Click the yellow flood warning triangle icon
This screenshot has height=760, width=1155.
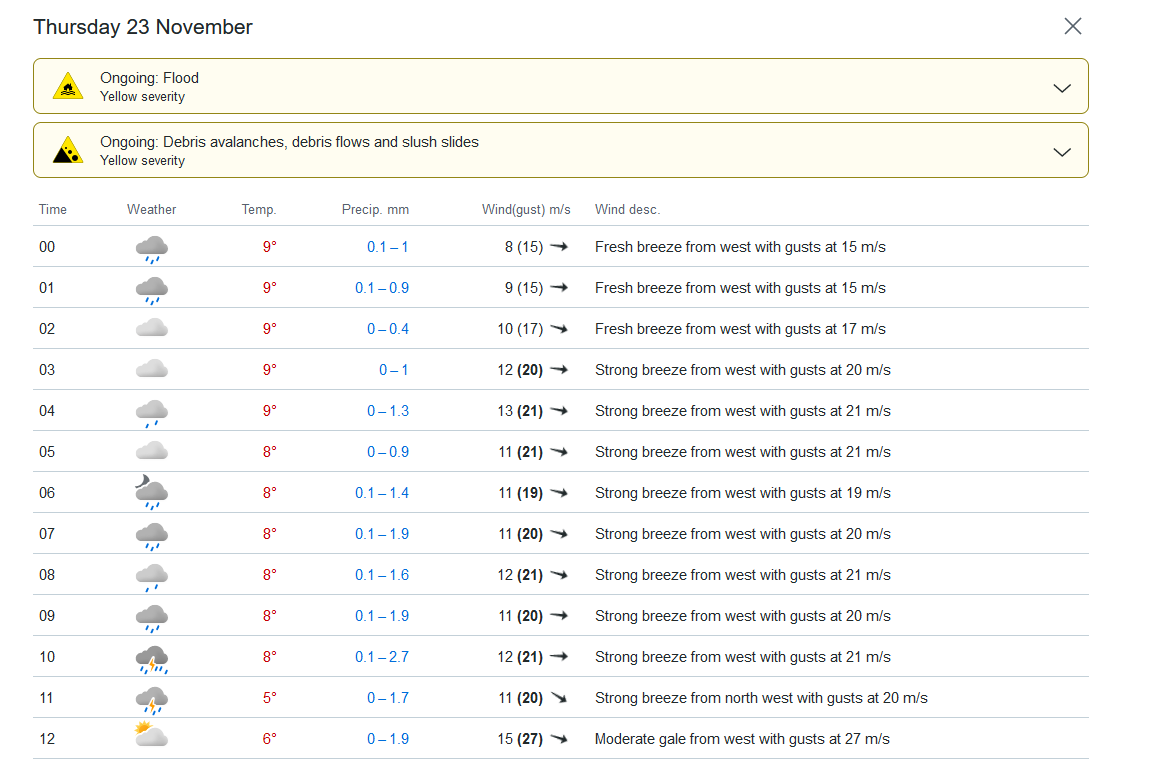coord(68,86)
